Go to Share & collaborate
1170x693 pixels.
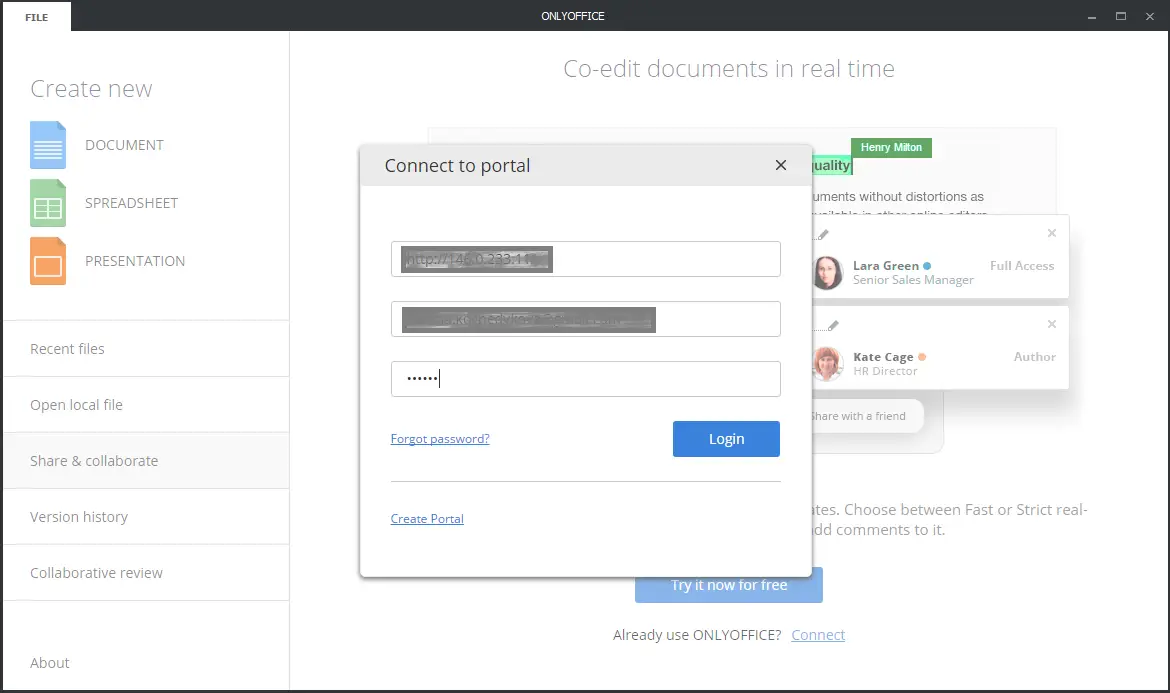tap(146, 460)
